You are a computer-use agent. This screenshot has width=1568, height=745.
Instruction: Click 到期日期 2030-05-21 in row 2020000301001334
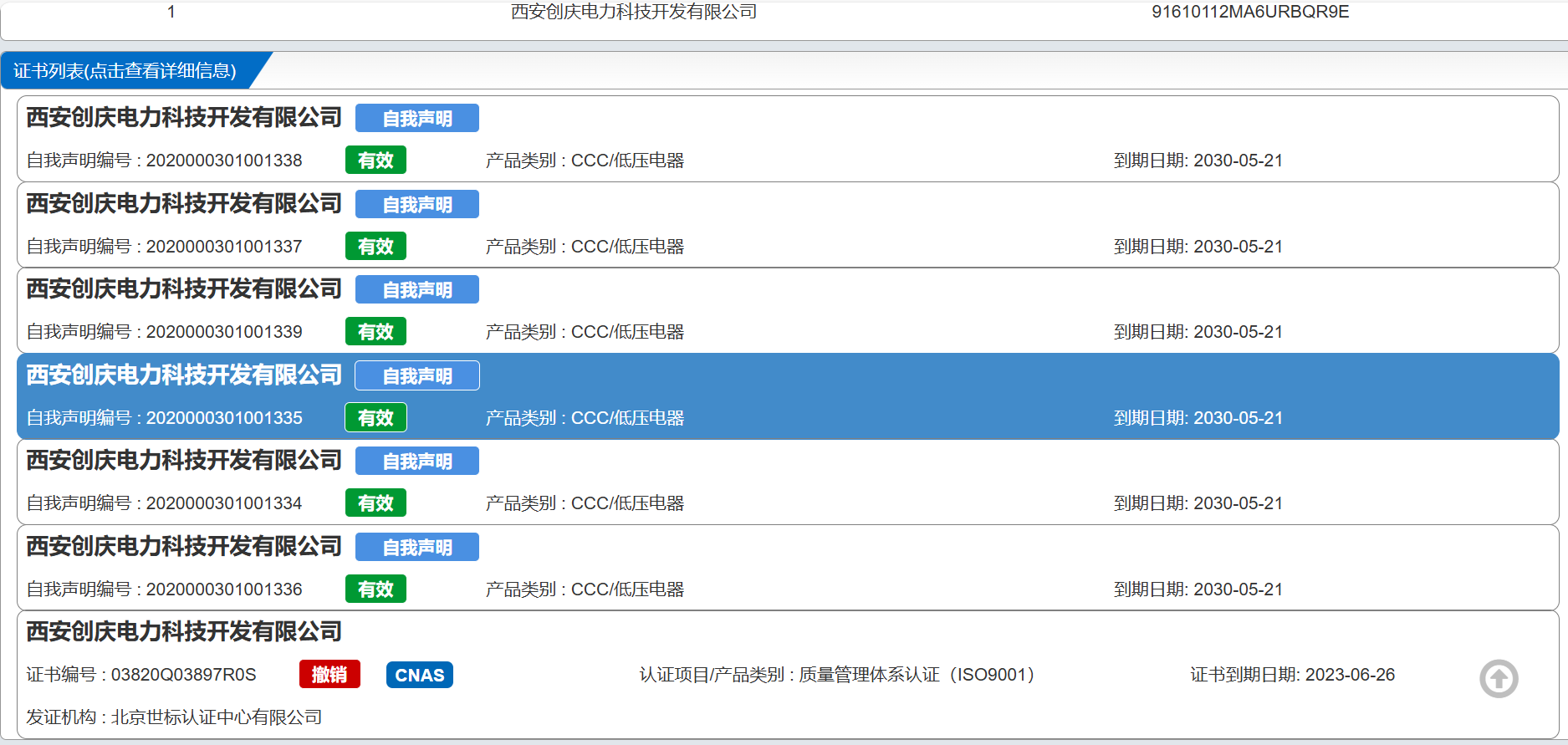pyautogui.click(x=1198, y=503)
